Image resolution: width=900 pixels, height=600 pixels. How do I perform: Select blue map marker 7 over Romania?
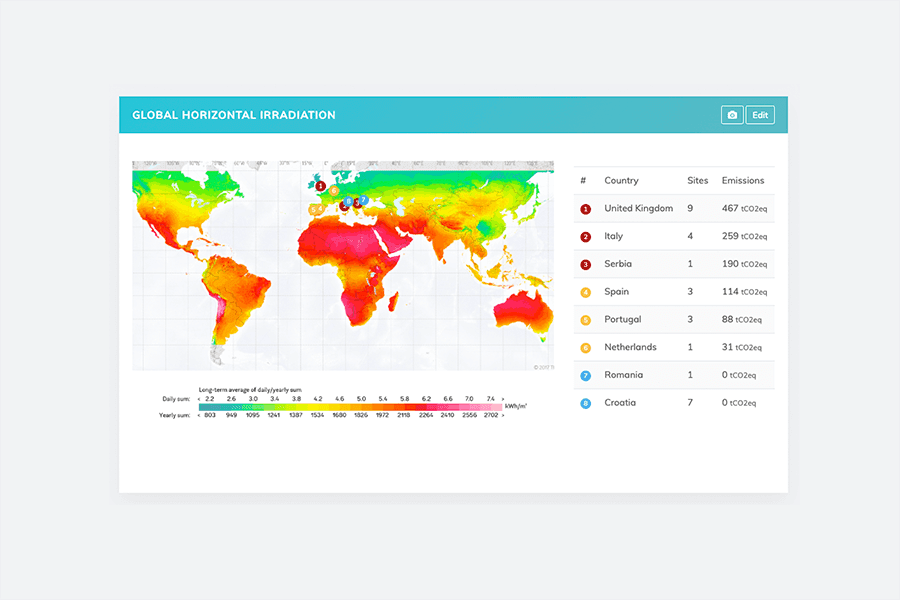point(364,199)
